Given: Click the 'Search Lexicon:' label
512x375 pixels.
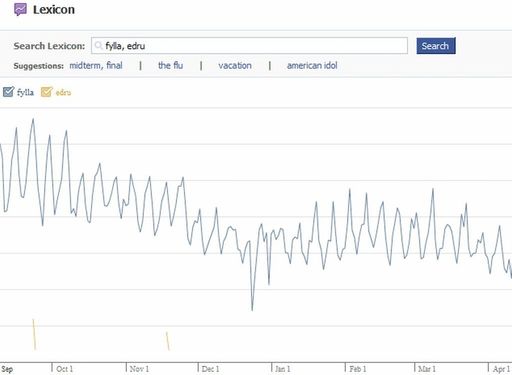Looking at the screenshot, I should click(49, 46).
